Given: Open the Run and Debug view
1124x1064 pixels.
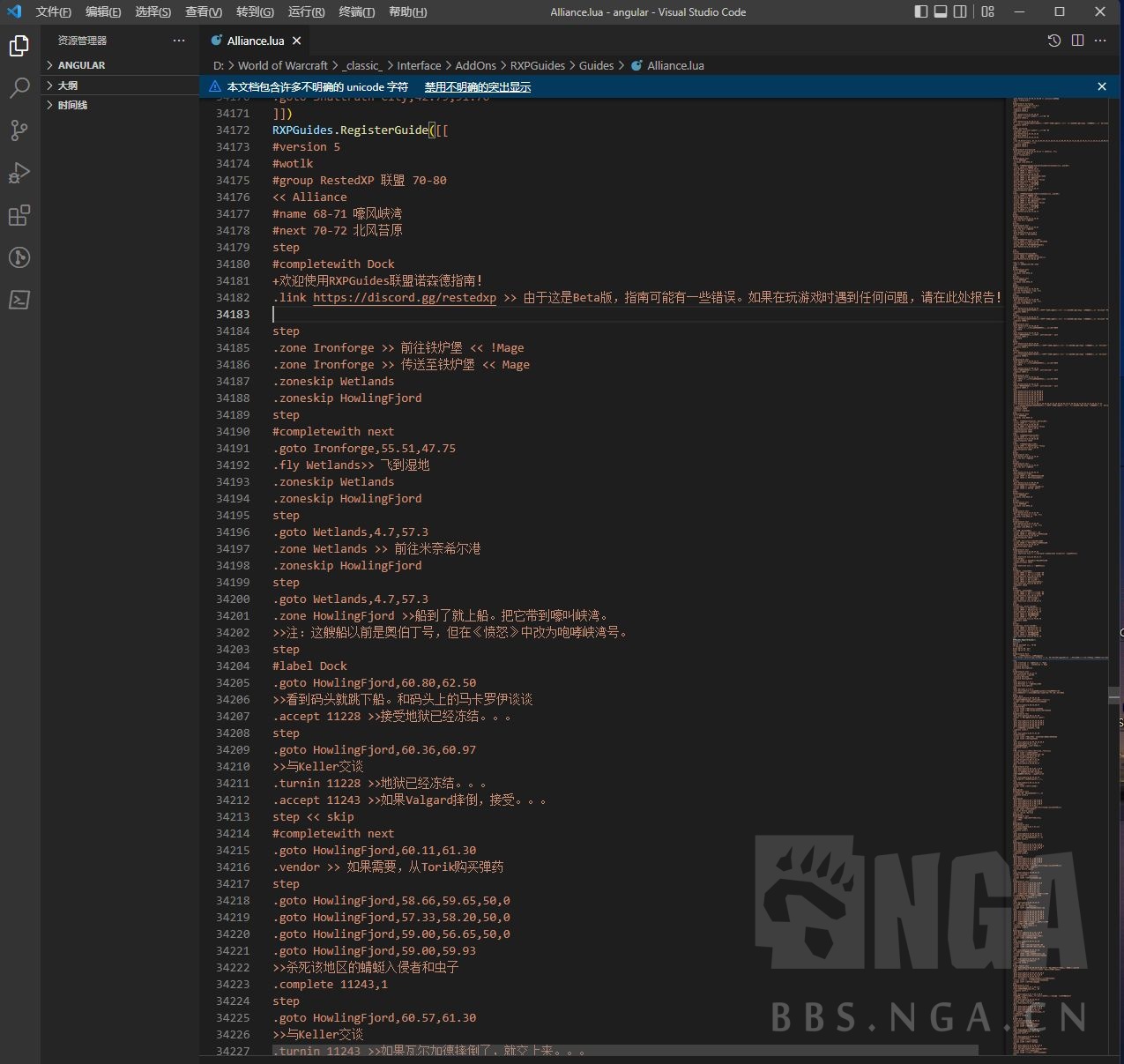Looking at the screenshot, I should click(19, 173).
